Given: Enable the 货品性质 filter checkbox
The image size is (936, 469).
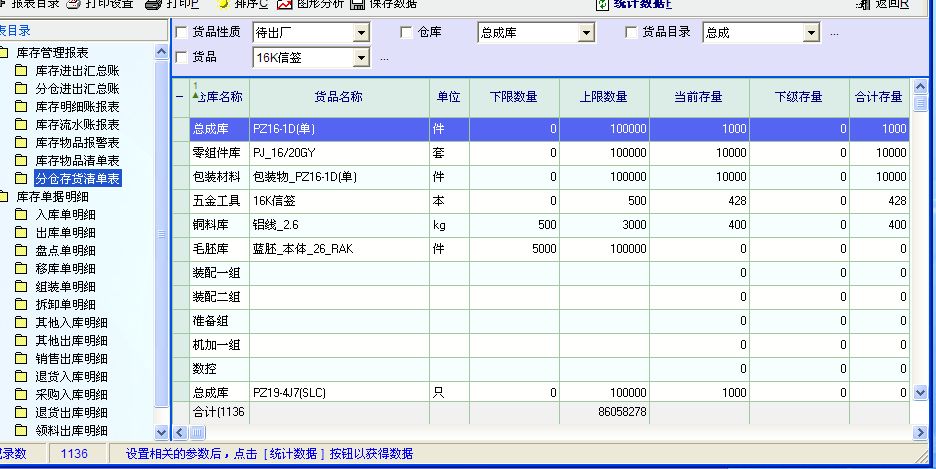Looking at the screenshot, I should click(181, 33).
